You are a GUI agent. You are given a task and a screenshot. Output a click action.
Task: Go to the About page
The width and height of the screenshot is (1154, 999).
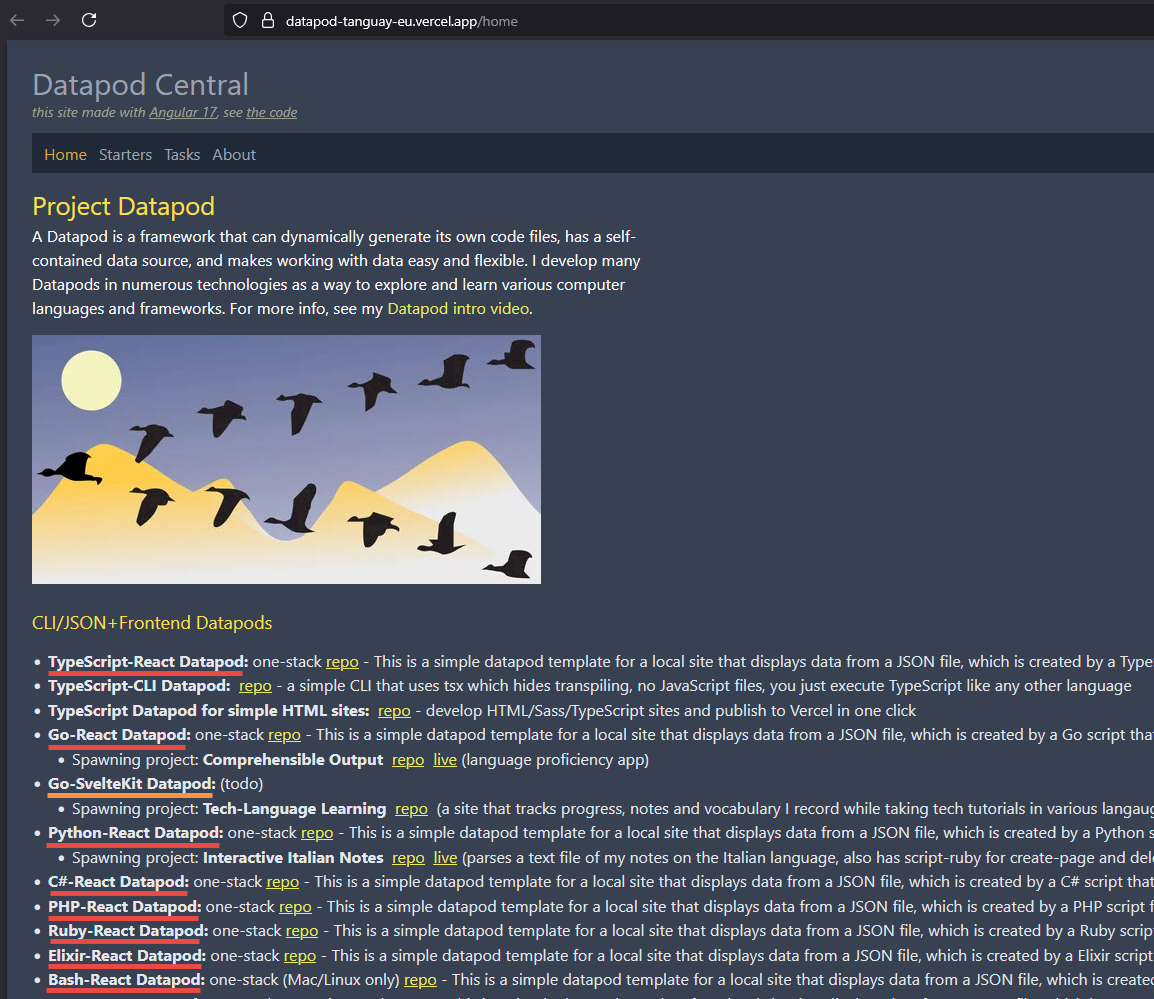tap(234, 154)
